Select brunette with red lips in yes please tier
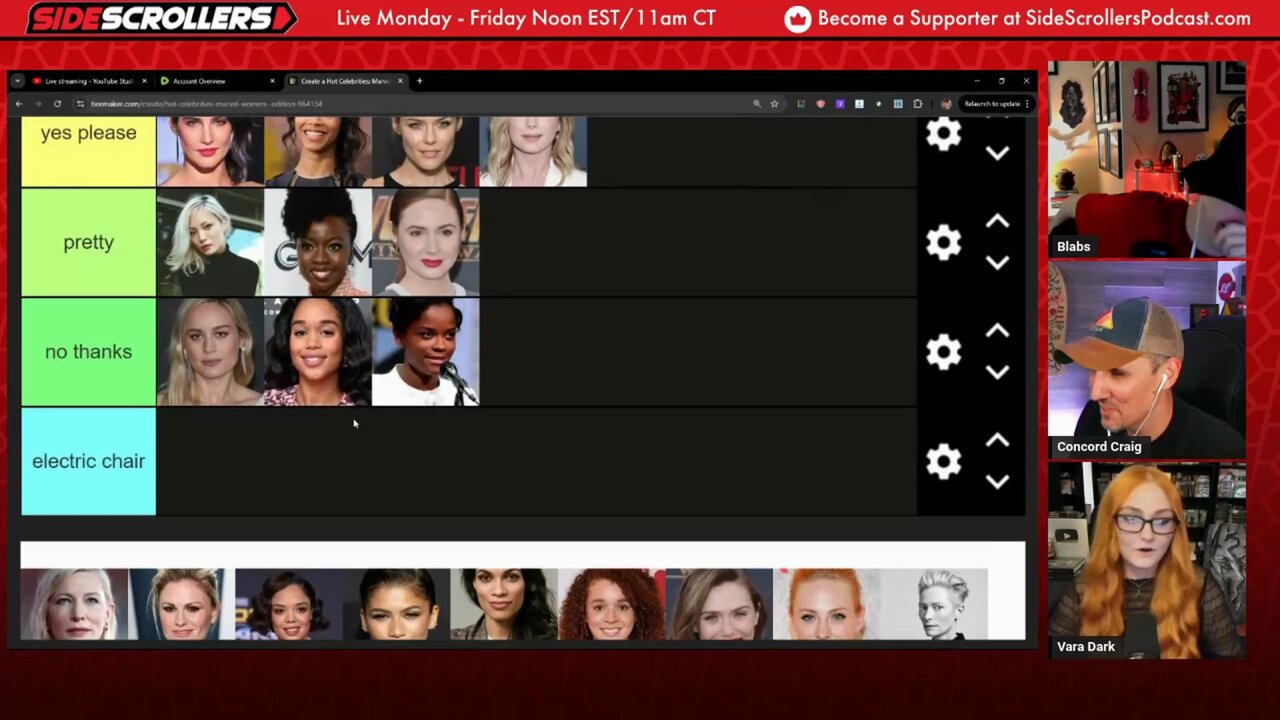The height and width of the screenshot is (720, 1280). click(210, 151)
